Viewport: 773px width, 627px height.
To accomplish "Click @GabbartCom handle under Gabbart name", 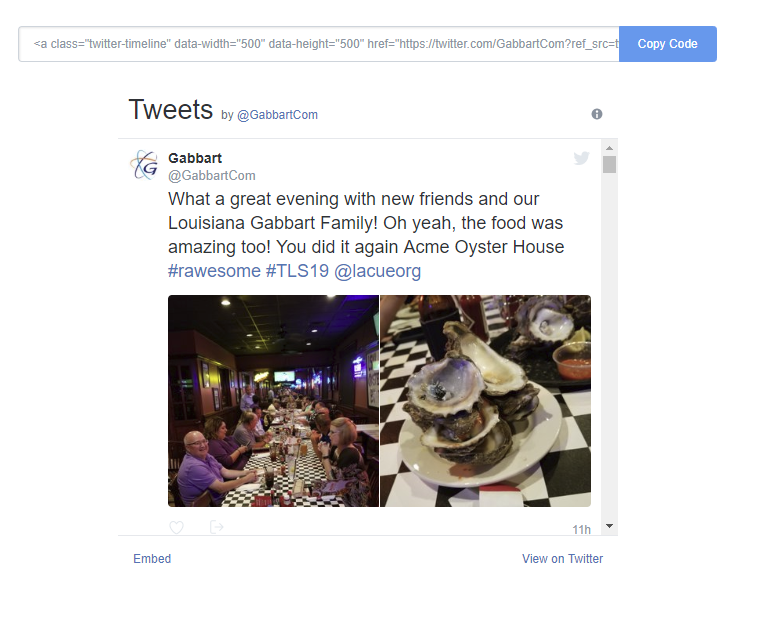I will [211, 175].
